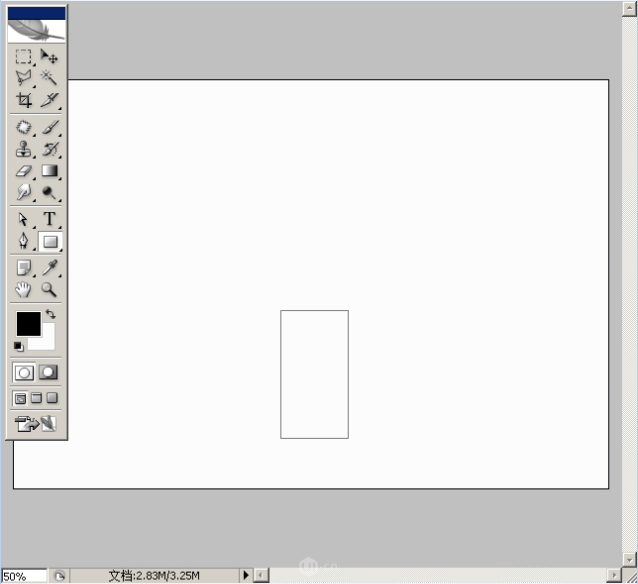Viewport: 638px width, 584px height.
Task: Reset to default black and white colors
Action: [19, 346]
